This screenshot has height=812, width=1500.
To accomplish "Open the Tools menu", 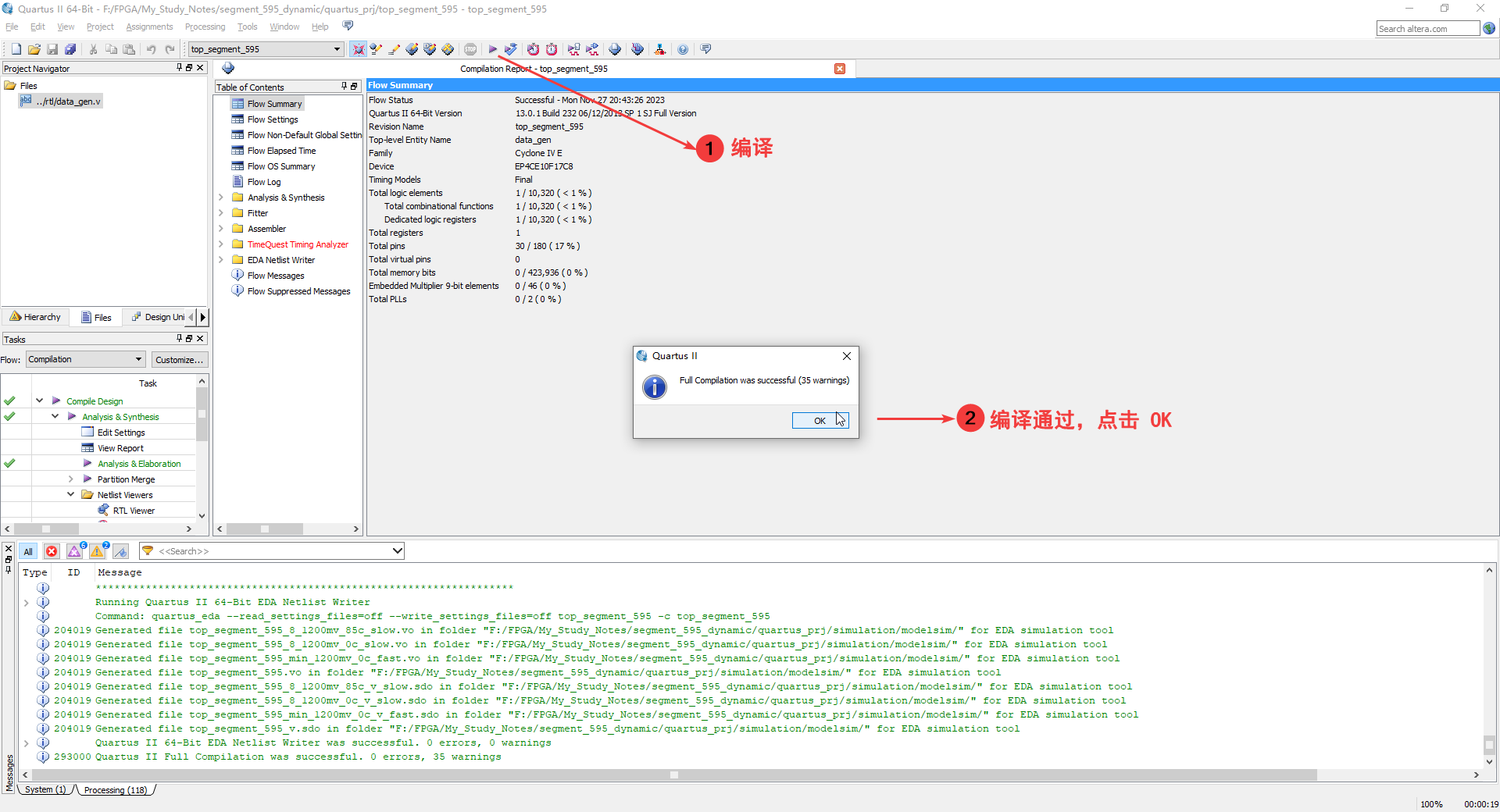I will tap(247, 27).
